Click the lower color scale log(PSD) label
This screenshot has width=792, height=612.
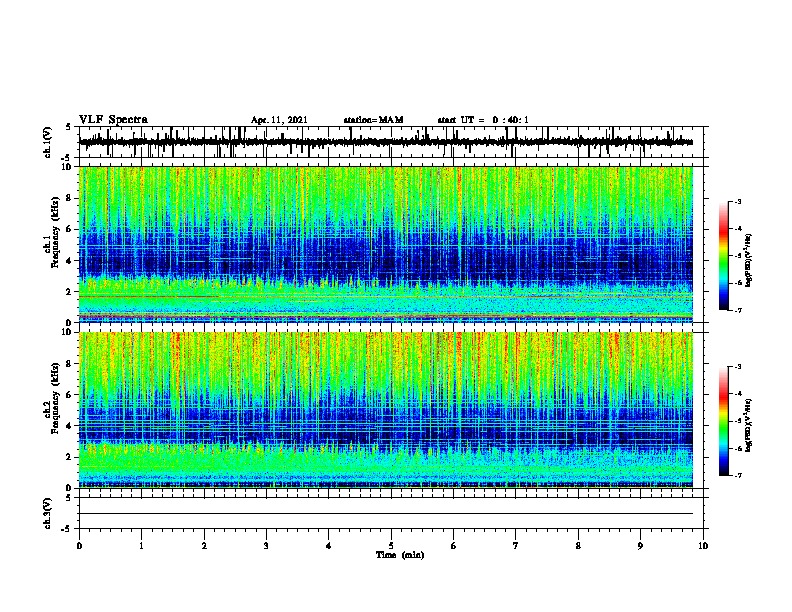(749, 425)
